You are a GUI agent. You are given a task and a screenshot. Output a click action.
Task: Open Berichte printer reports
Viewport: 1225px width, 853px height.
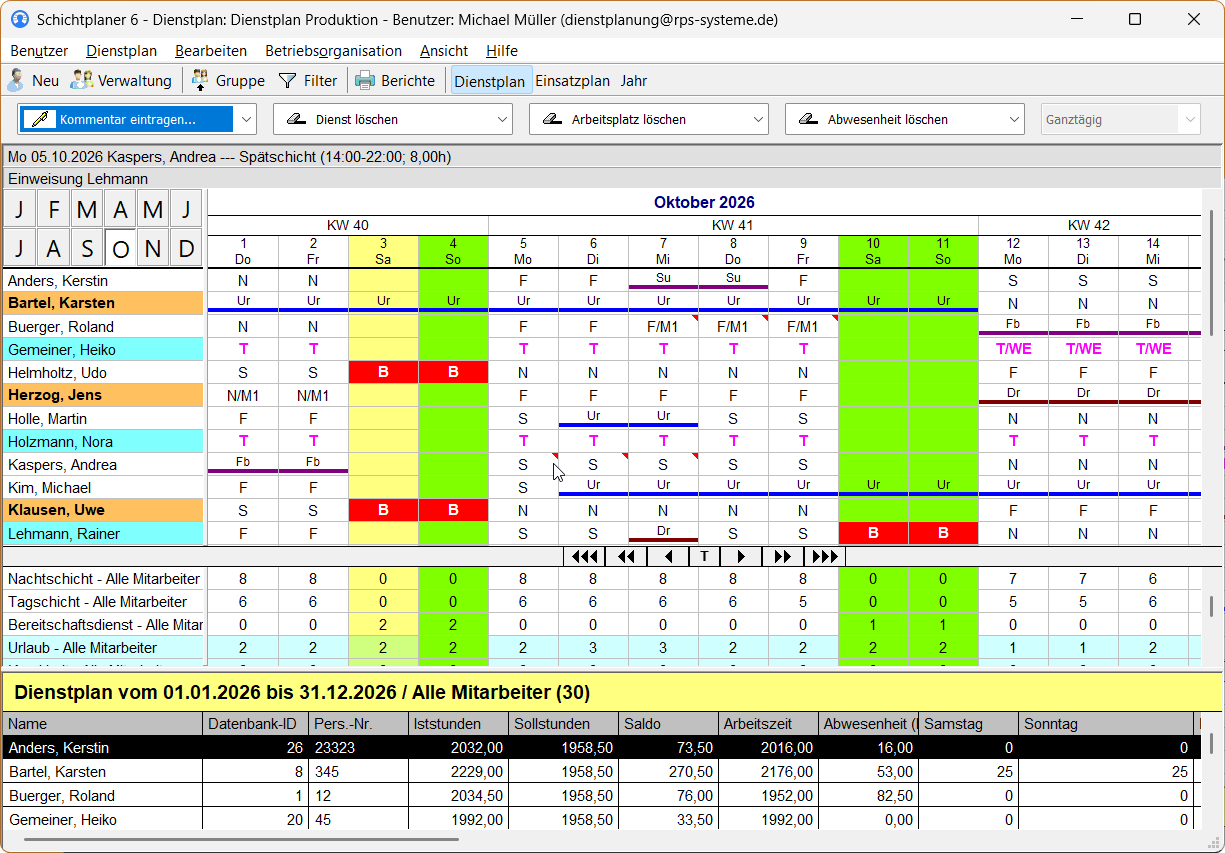(x=396, y=81)
